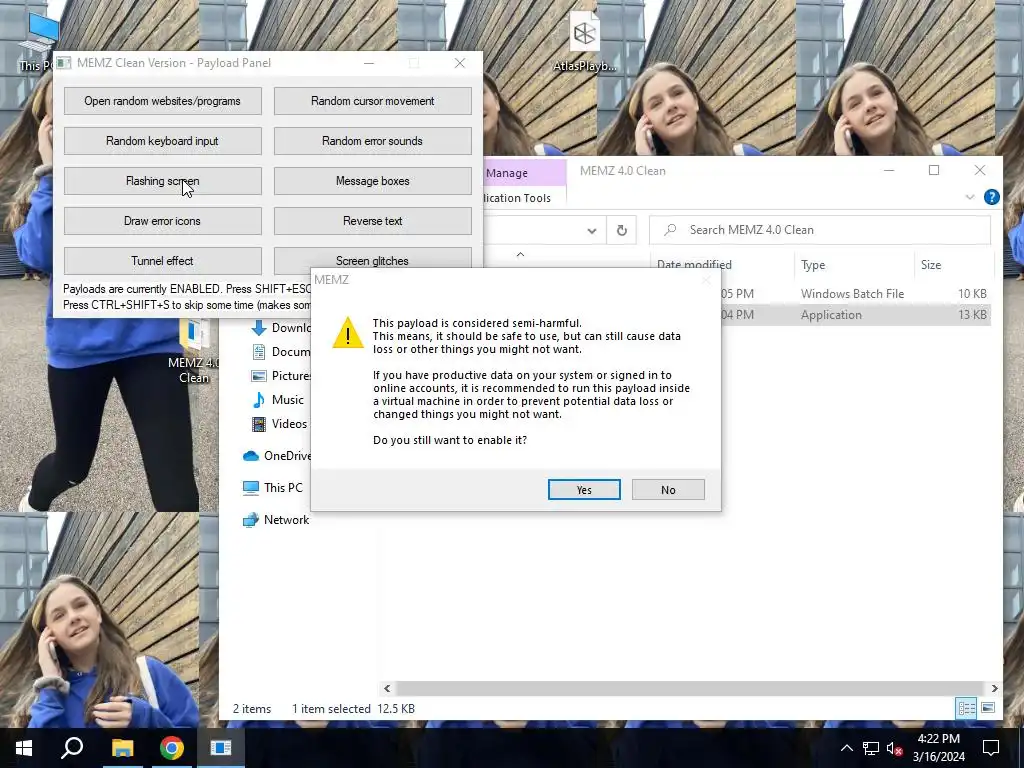Click the horizontal scrollbar left arrow

point(387,688)
